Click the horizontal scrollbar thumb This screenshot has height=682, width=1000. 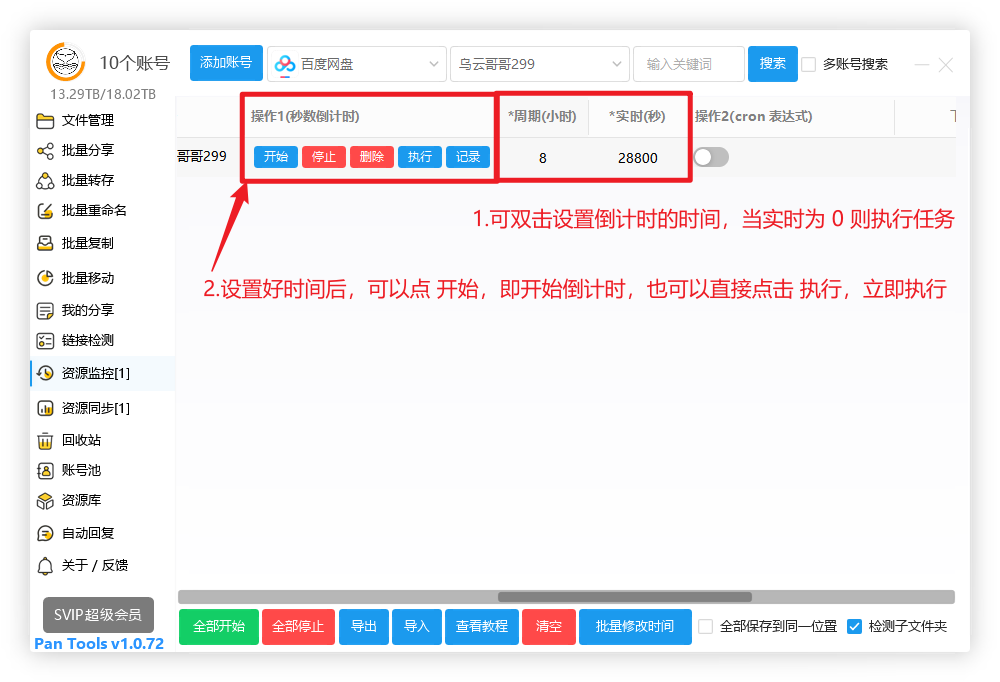tap(625, 597)
